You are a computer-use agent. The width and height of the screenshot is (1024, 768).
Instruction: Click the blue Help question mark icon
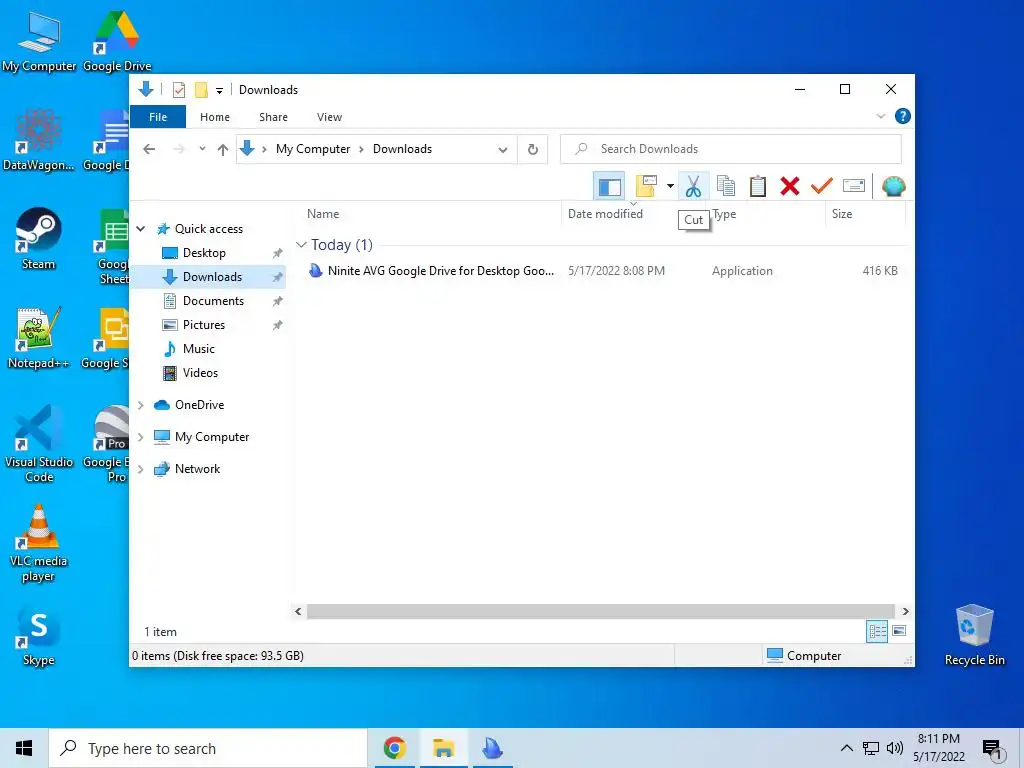pos(903,116)
